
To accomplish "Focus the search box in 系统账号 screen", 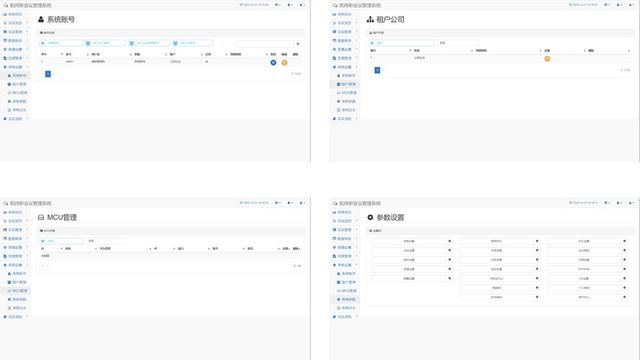I will (x=265, y=43).
